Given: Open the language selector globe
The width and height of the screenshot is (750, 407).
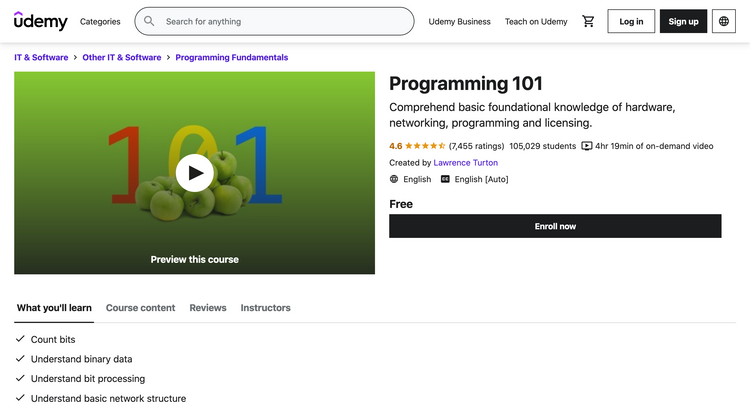Looking at the screenshot, I should point(724,21).
